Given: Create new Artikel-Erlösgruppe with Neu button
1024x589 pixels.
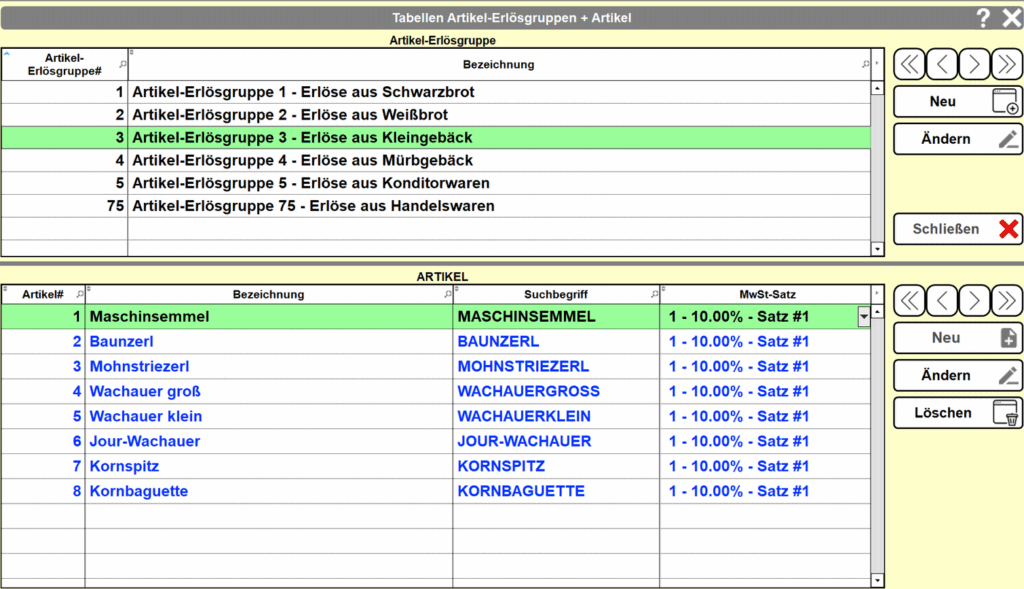Looking at the screenshot, I should (x=958, y=102).
